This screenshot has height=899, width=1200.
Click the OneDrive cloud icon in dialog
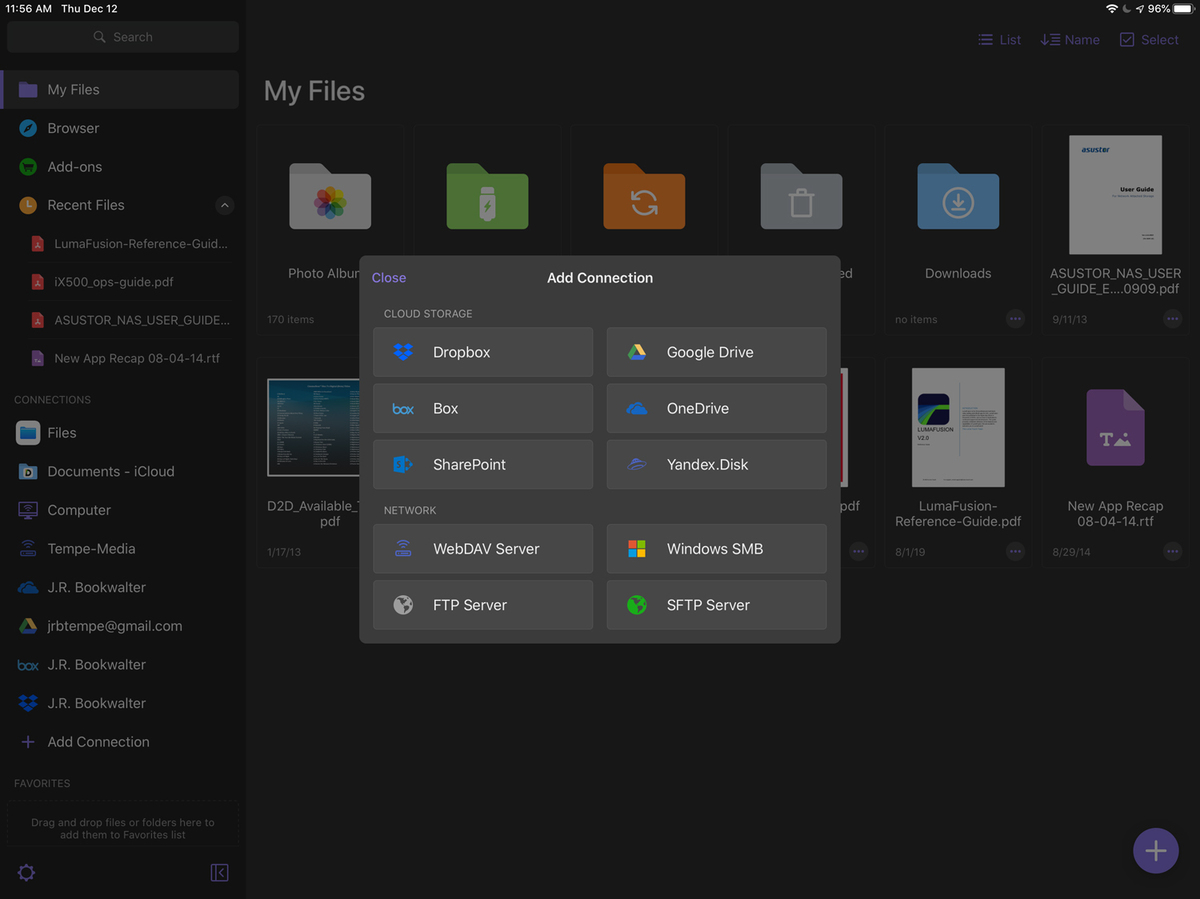(x=637, y=409)
